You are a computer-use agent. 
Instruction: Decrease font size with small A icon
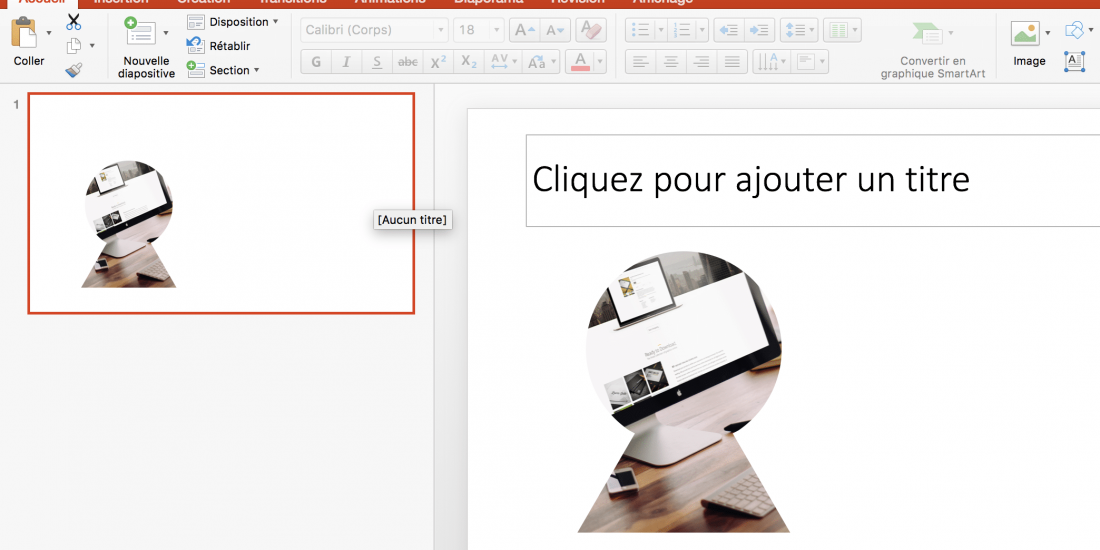coord(556,30)
